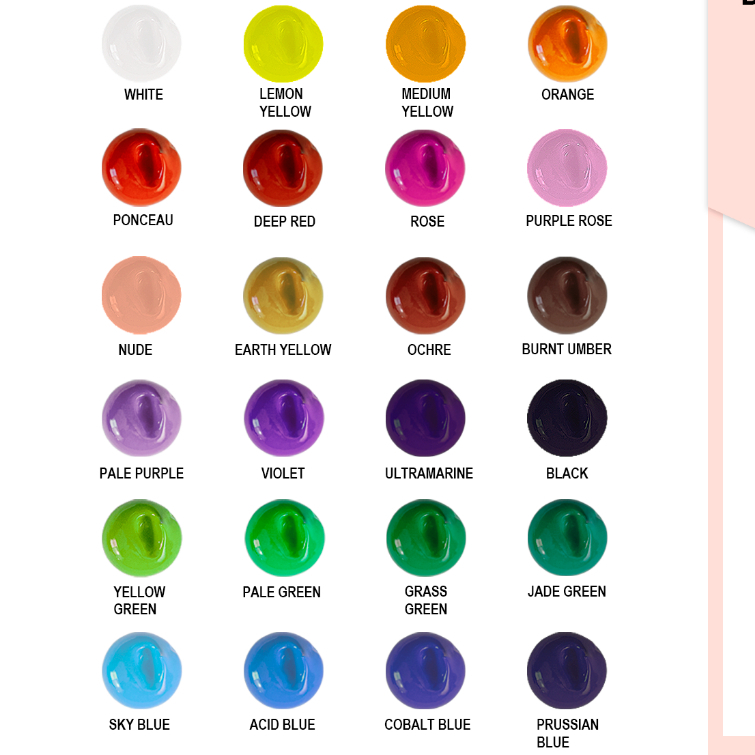This screenshot has width=755, height=755.
Task: Pick the Purple Rose swatch
Action: pos(567,168)
